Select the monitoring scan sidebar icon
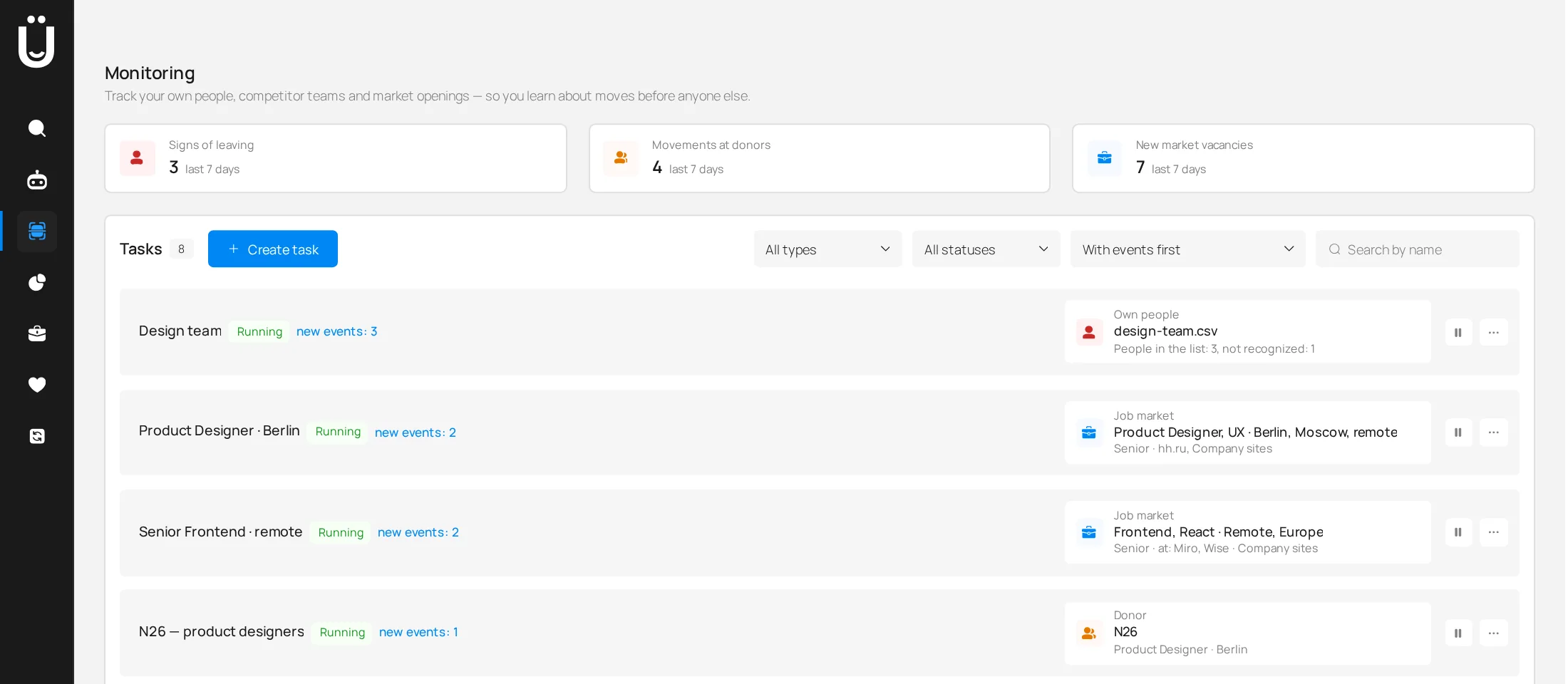Screen dimensions: 1568x684 [37, 231]
